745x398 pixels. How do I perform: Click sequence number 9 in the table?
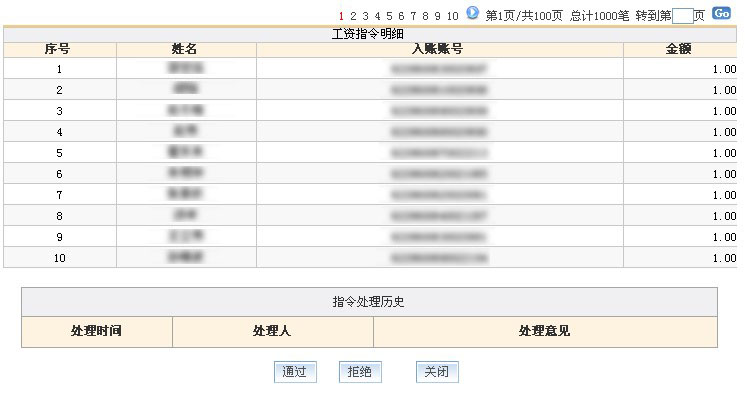click(x=59, y=237)
